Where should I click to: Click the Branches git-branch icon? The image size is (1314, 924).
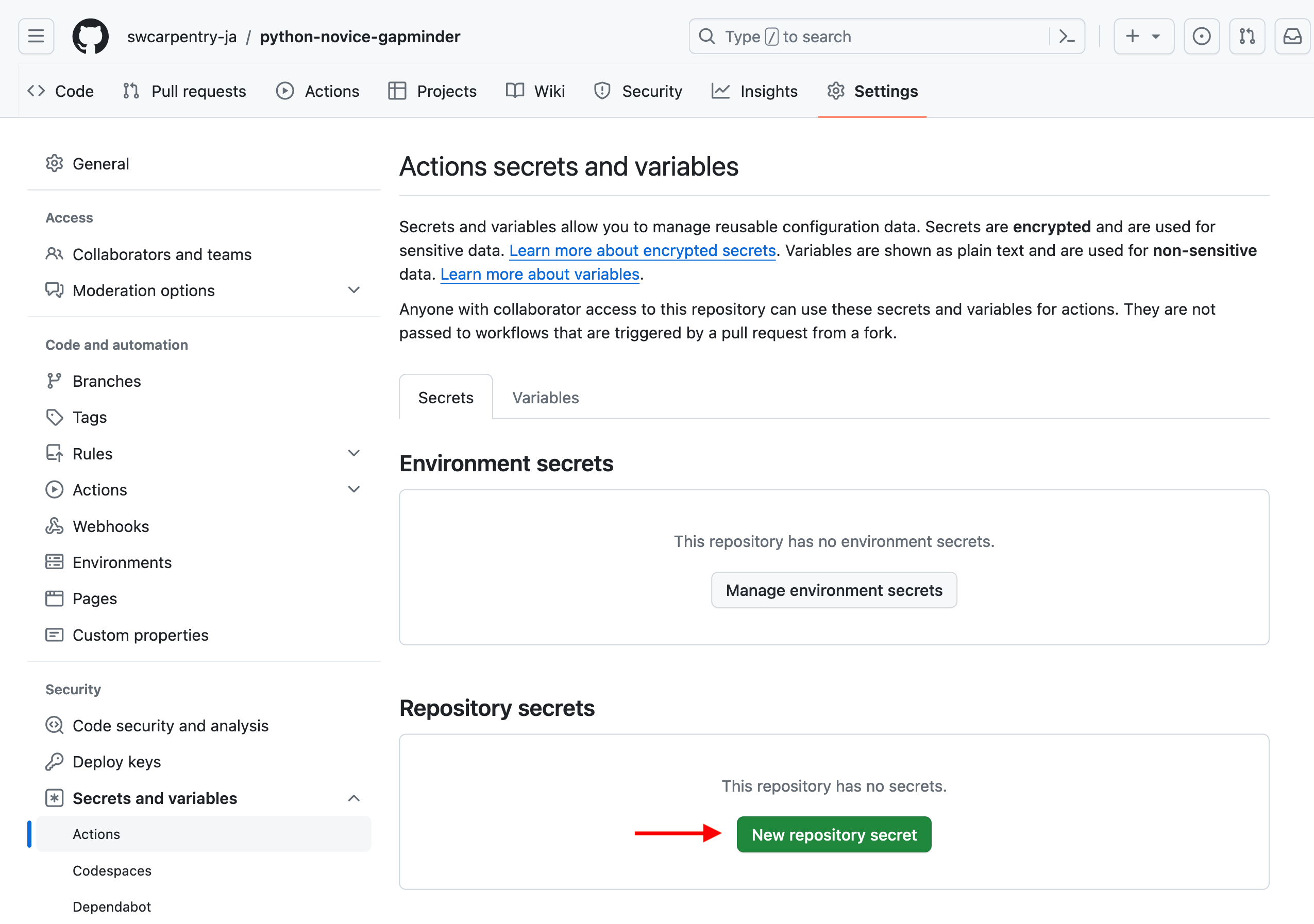[x=55, y=381]
